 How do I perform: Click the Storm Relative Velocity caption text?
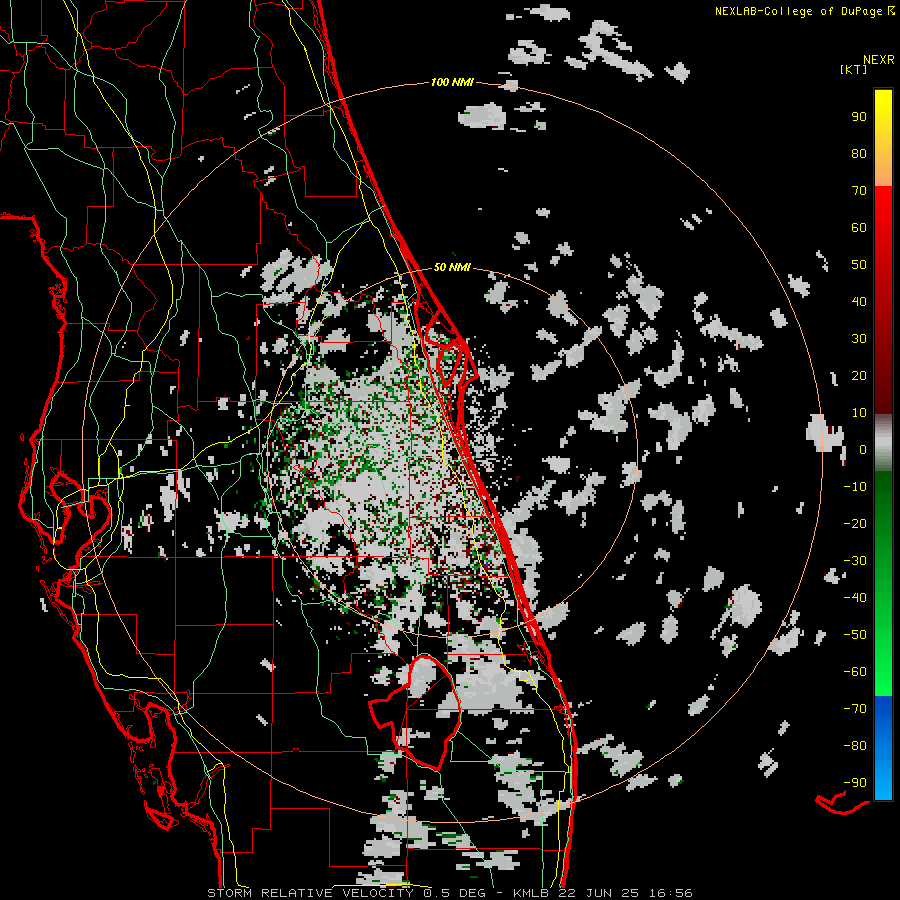click(x=449, y=893)
